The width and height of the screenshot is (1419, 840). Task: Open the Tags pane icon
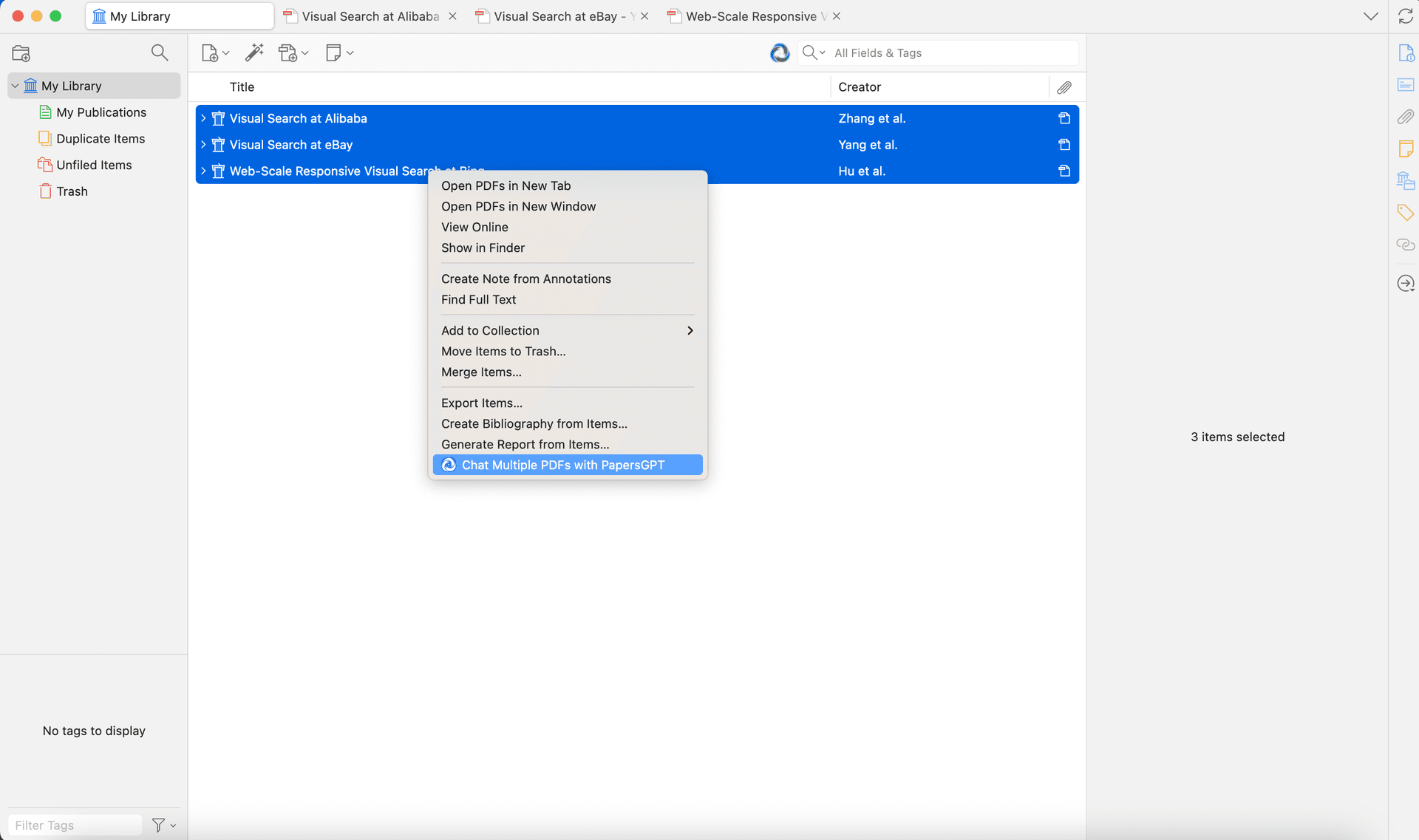coord(1405,213)
